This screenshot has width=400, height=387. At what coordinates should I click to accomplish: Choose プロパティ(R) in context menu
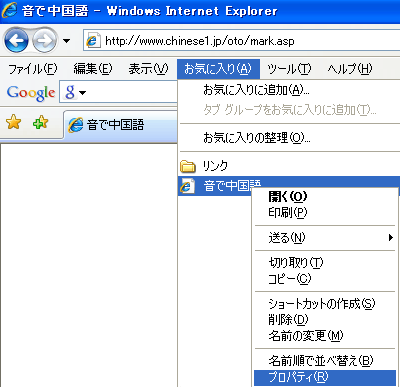325,378
